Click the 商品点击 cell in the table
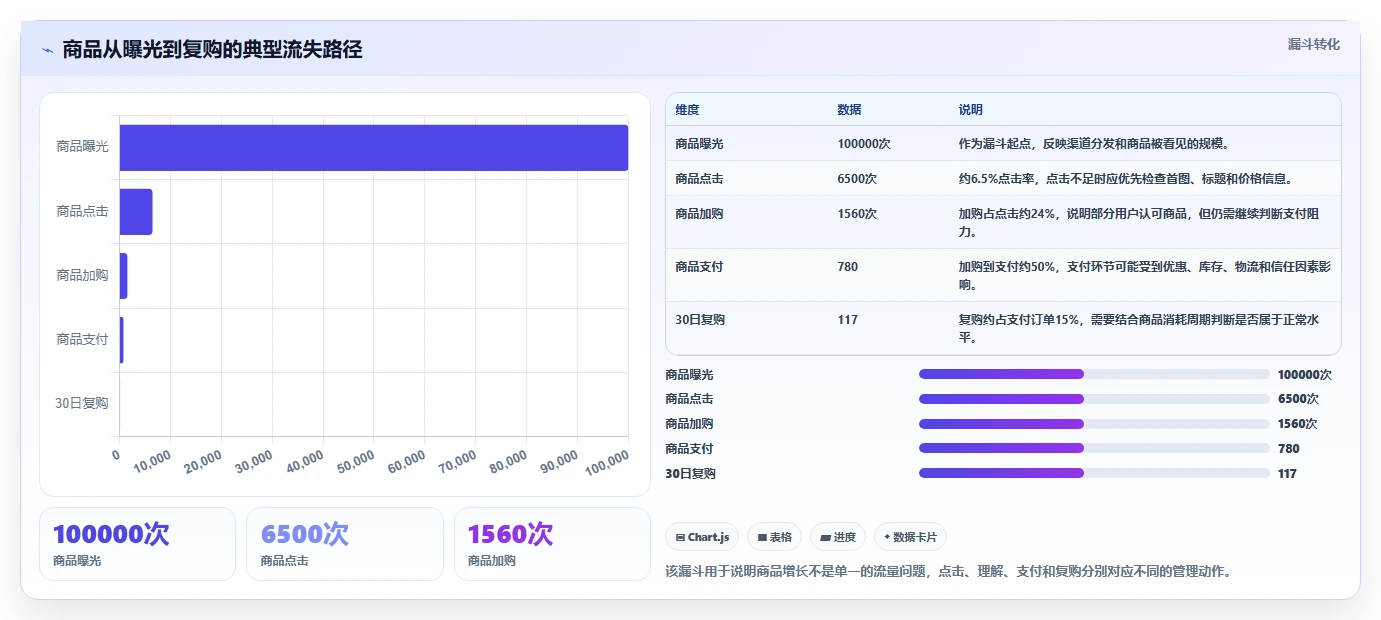Viewport: 1381px width, 620px height. 699,179
